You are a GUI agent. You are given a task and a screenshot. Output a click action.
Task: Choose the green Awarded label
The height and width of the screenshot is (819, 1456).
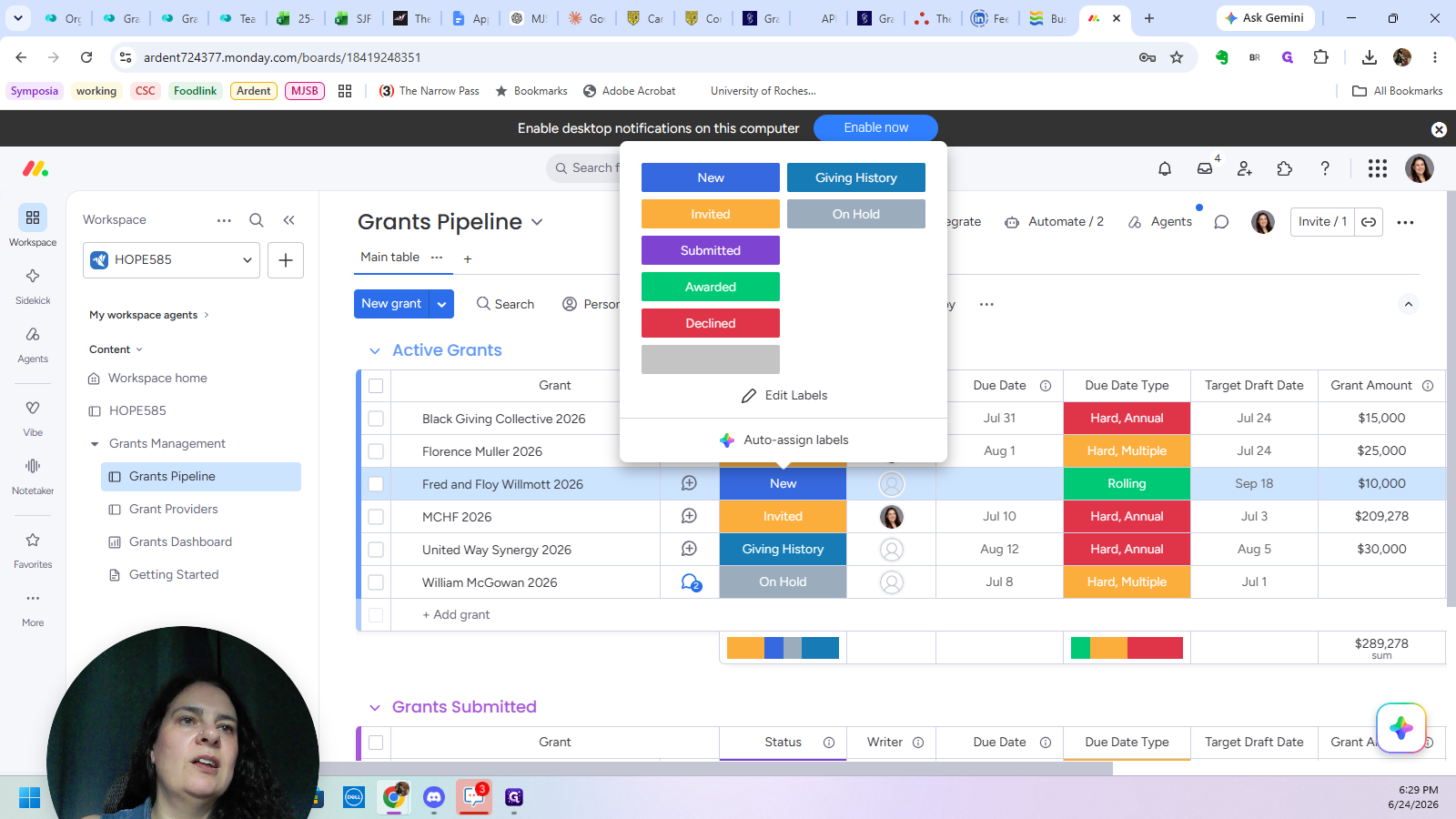(711, 287)
